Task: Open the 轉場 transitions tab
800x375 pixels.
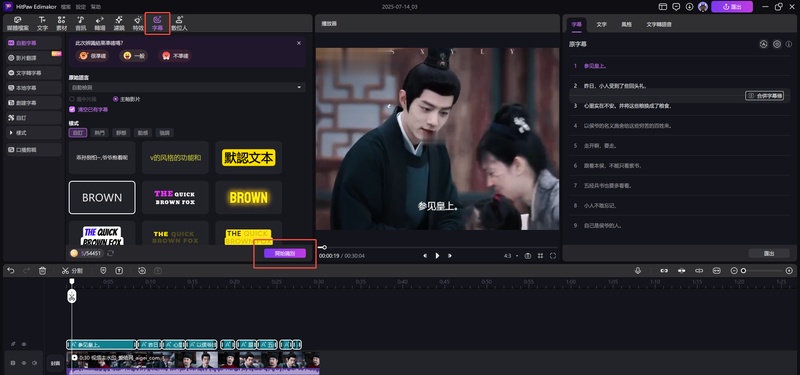Action: coord(100,23)
